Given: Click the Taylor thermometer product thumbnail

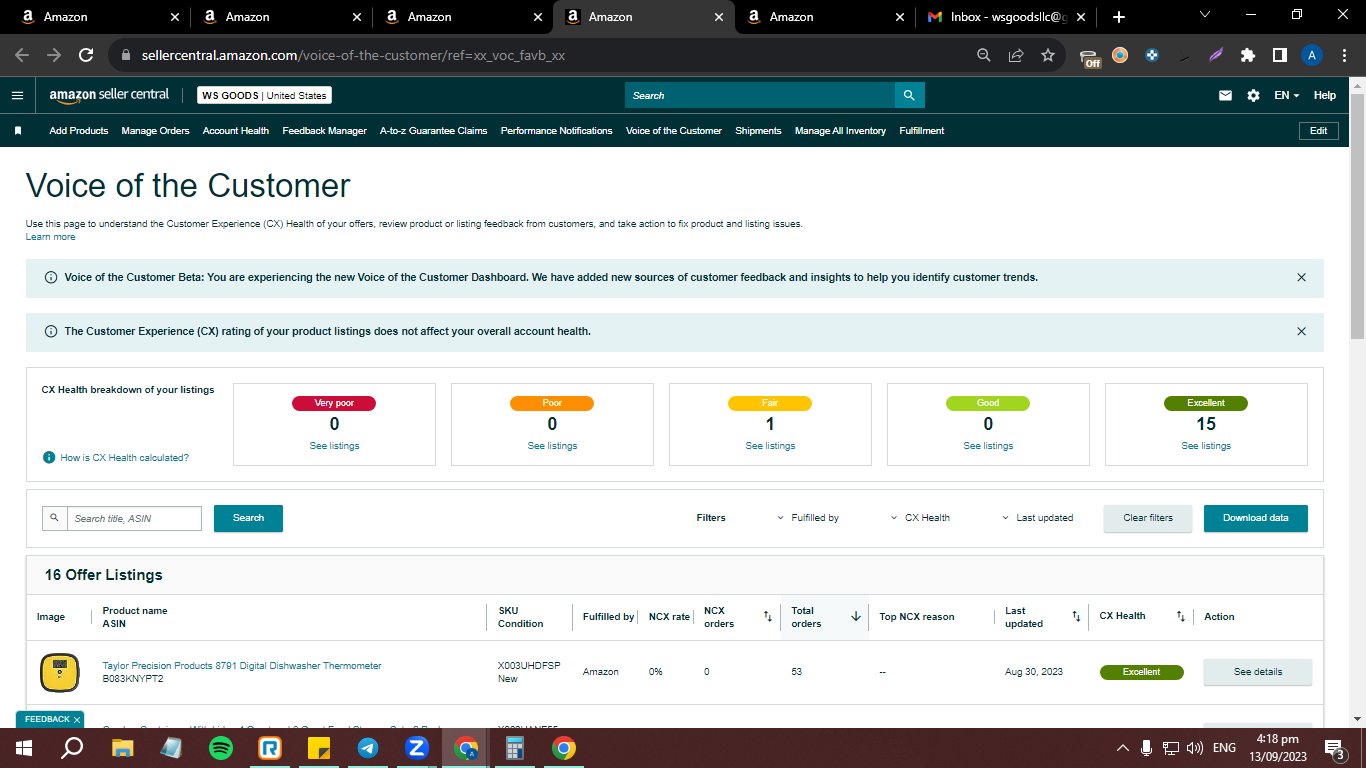Looking at the screenshot, I should [x=59, y=672].
